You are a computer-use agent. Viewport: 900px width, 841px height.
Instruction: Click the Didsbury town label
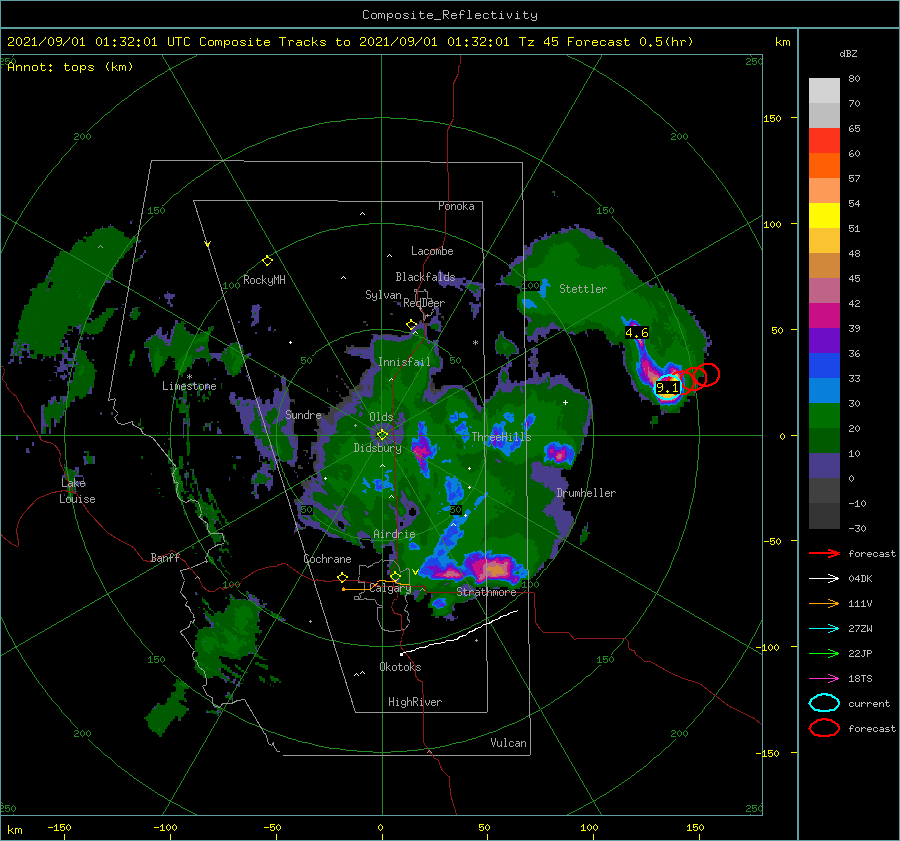pyautogui.click(x=377, y=448)
